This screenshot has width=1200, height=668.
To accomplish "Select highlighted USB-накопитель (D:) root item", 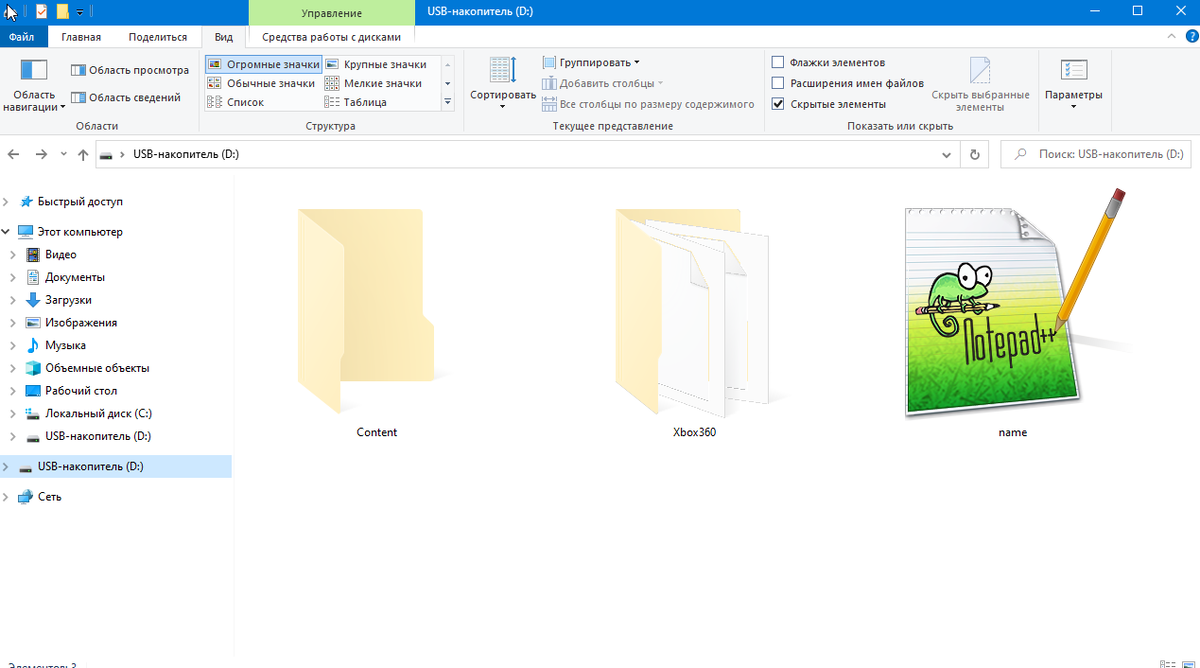I will point(115,466).
